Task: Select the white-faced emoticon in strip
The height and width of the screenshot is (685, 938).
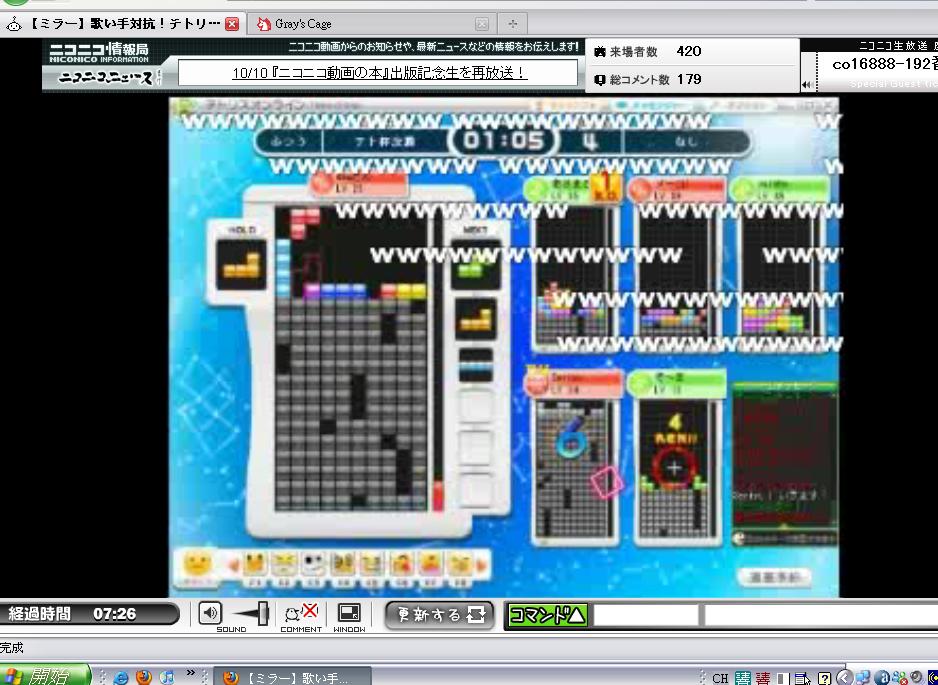Action: [312, 565]
